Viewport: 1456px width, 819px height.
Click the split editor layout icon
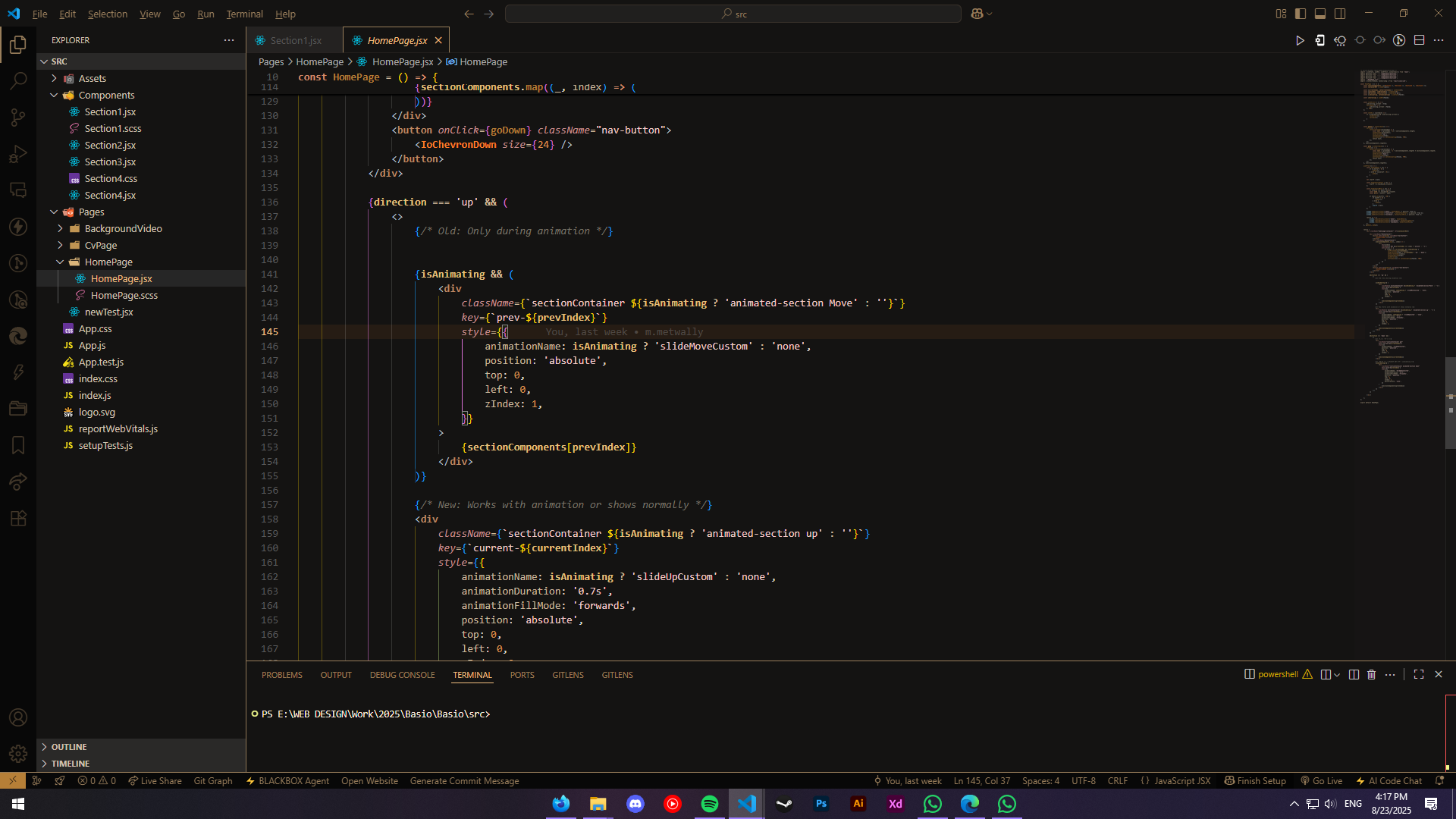tap(1420, 40)
